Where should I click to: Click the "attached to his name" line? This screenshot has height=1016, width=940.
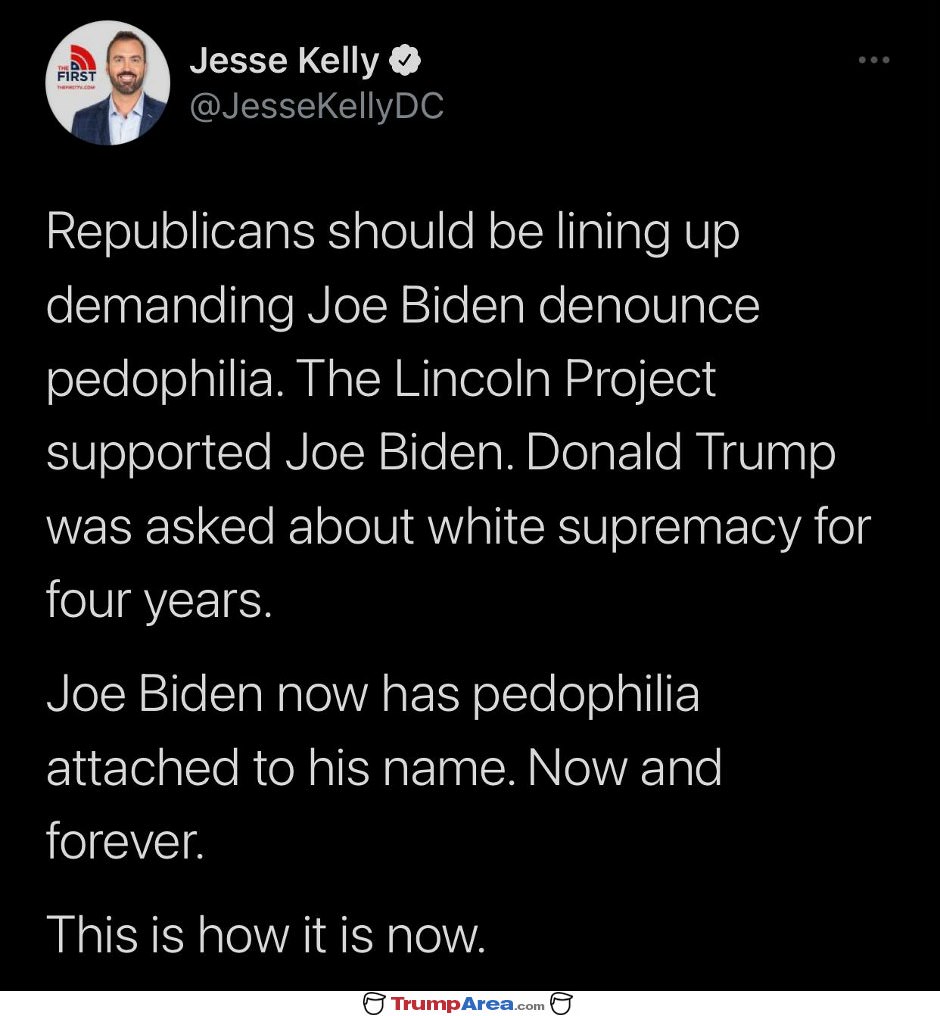point(384,768)
